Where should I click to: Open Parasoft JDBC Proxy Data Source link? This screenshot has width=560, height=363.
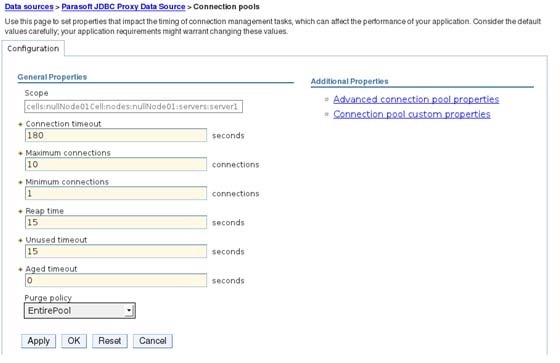click(x=123, y=7)
